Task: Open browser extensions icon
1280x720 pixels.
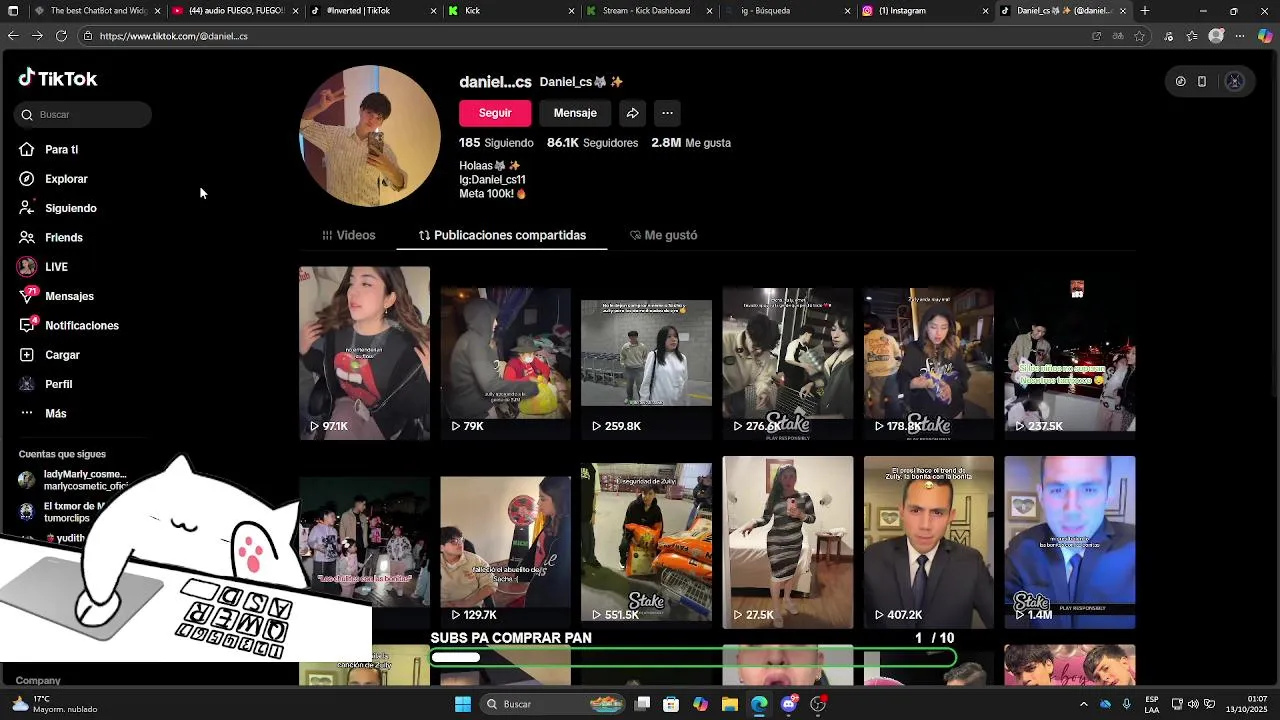Action: pyautogui.click(x=1168, y=36)
